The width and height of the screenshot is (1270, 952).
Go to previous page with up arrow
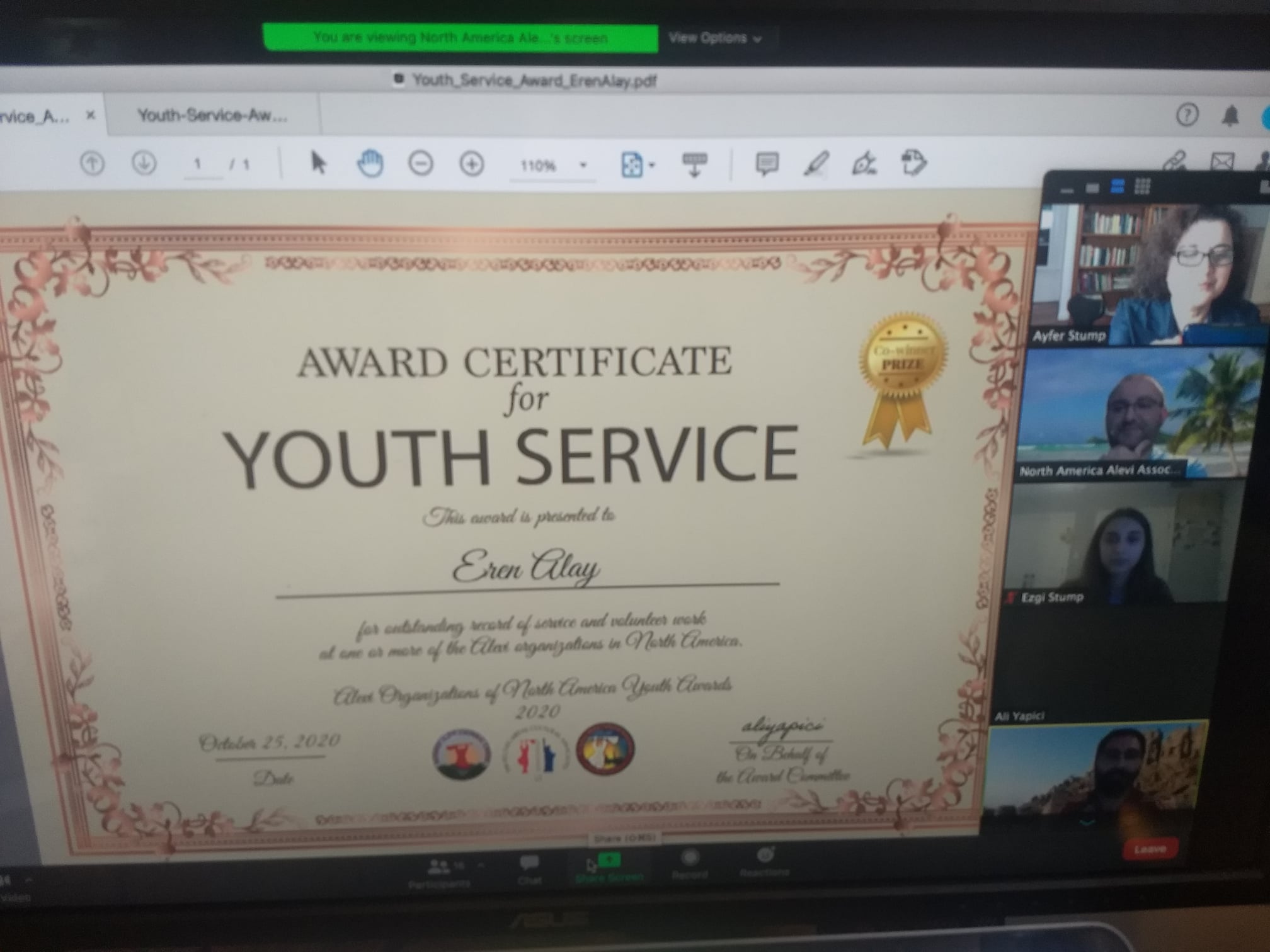93,164
